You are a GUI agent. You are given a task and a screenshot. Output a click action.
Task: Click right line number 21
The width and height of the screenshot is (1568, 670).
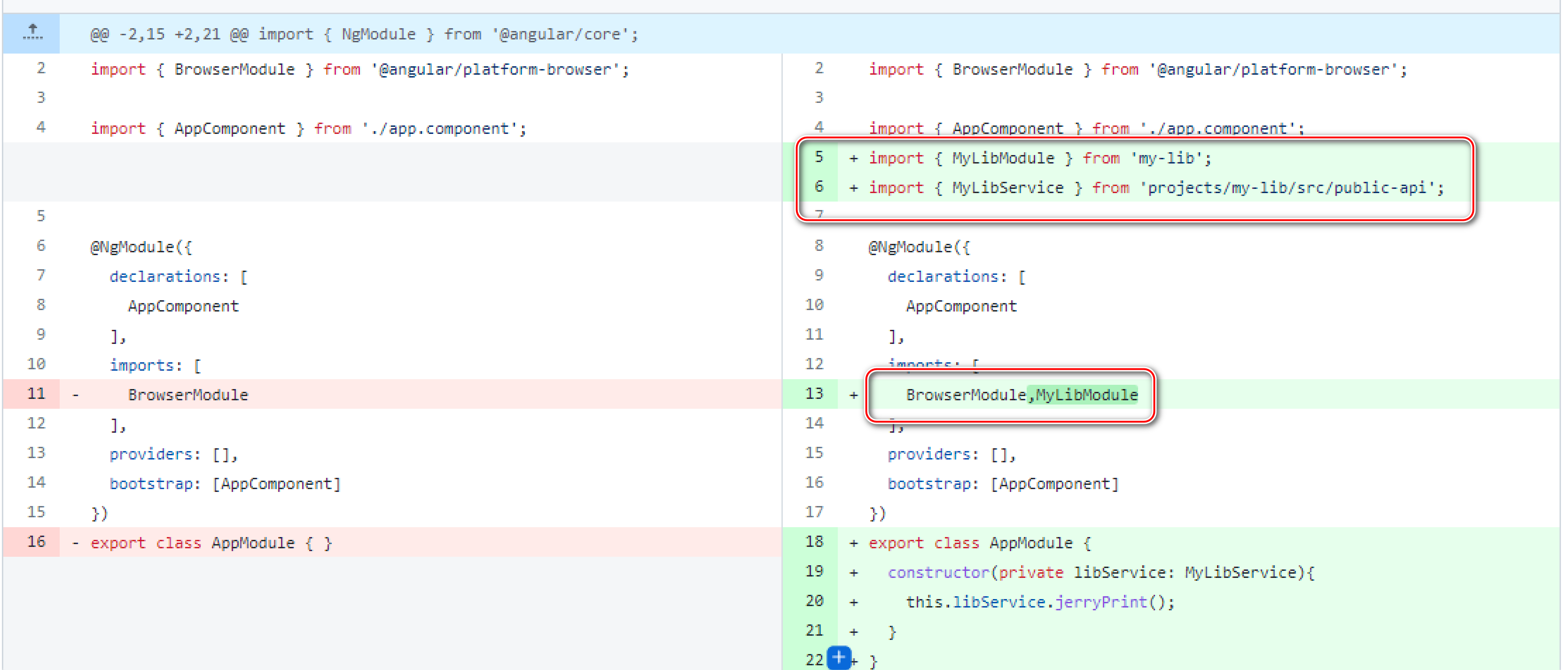tap(814, 631)
